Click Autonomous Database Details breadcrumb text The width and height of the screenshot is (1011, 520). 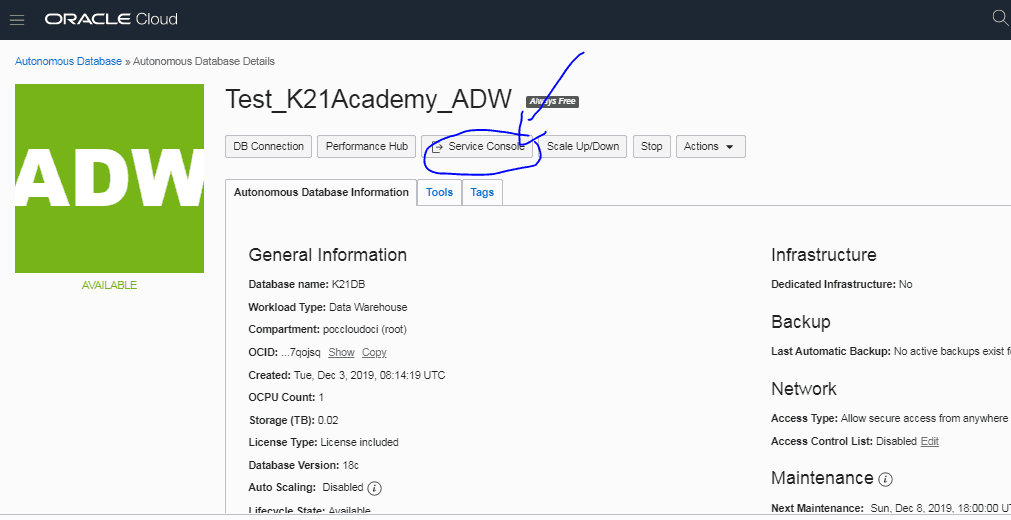[x=204, y=61]
